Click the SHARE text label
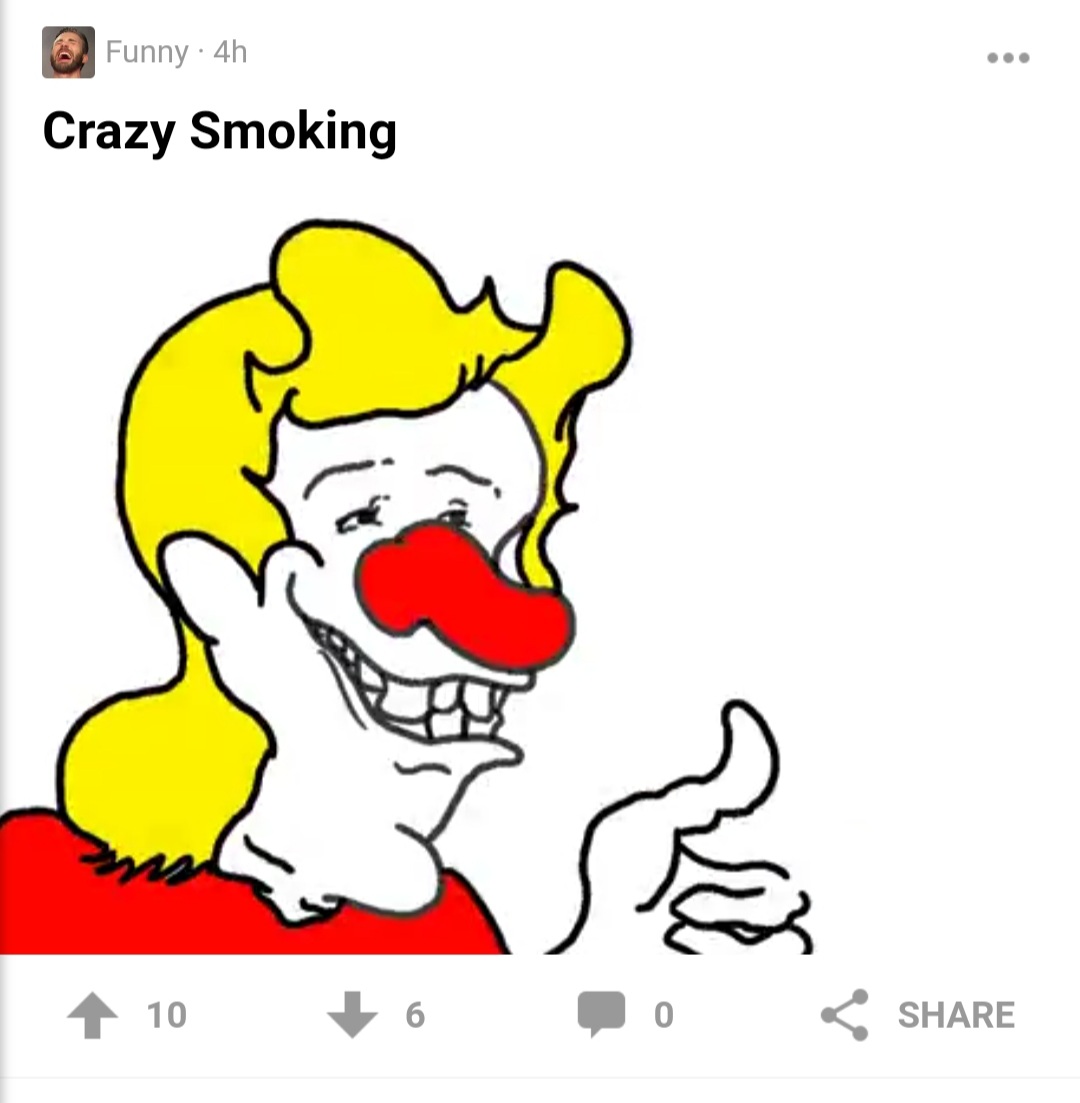 coord(956,1015)
